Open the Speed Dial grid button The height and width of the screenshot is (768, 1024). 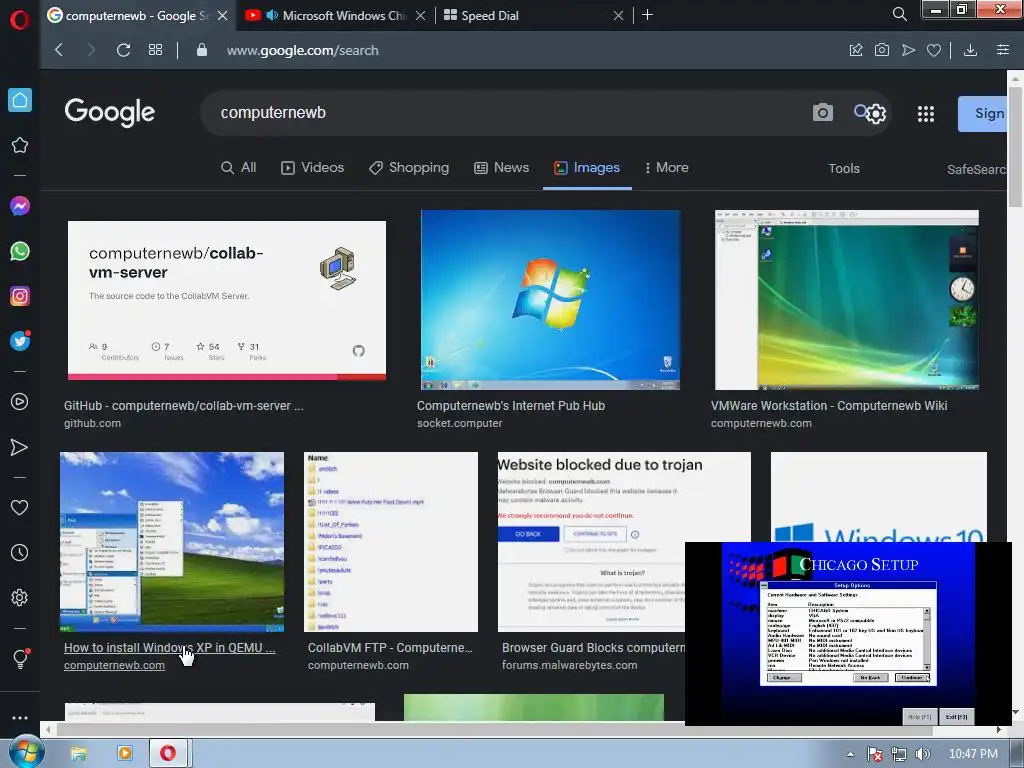tap(155, 50)
